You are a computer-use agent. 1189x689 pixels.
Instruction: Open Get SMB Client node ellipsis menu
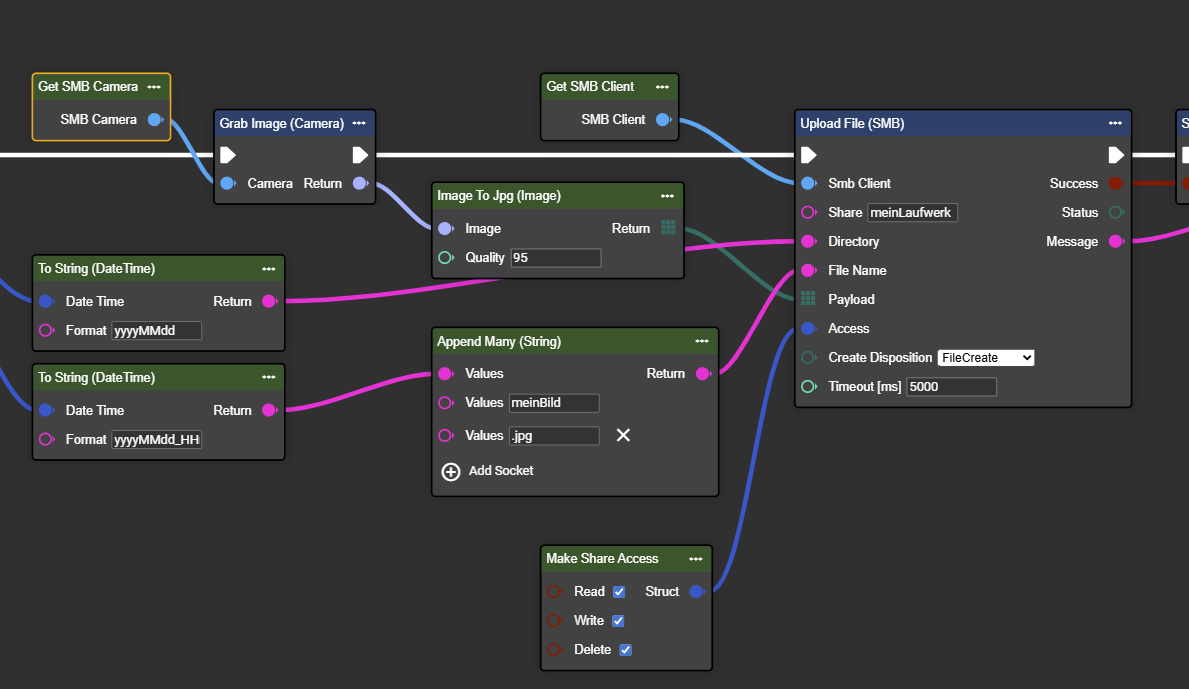pos(662,86)
